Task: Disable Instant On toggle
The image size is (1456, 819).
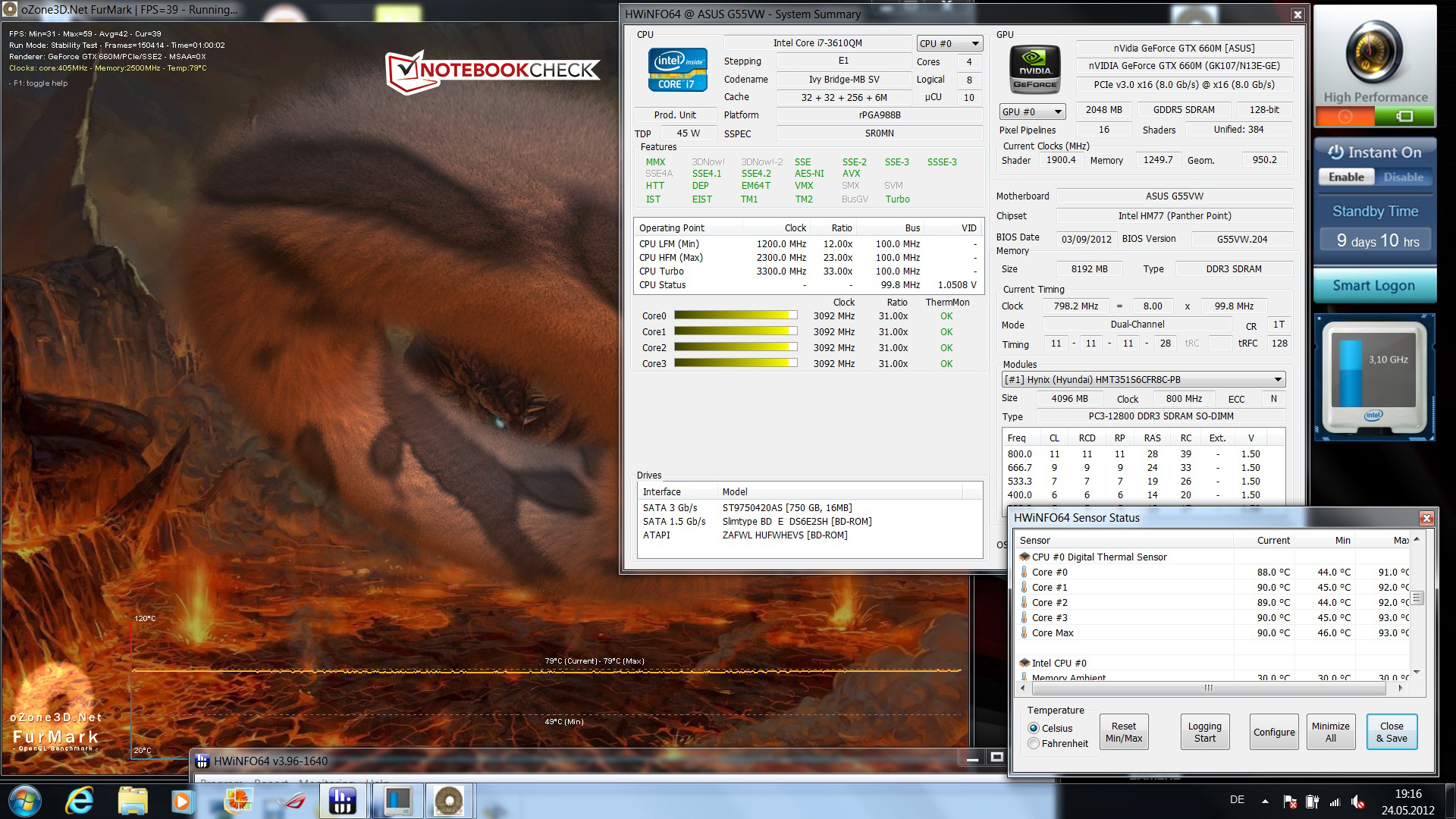Action: pos(1403,177)
